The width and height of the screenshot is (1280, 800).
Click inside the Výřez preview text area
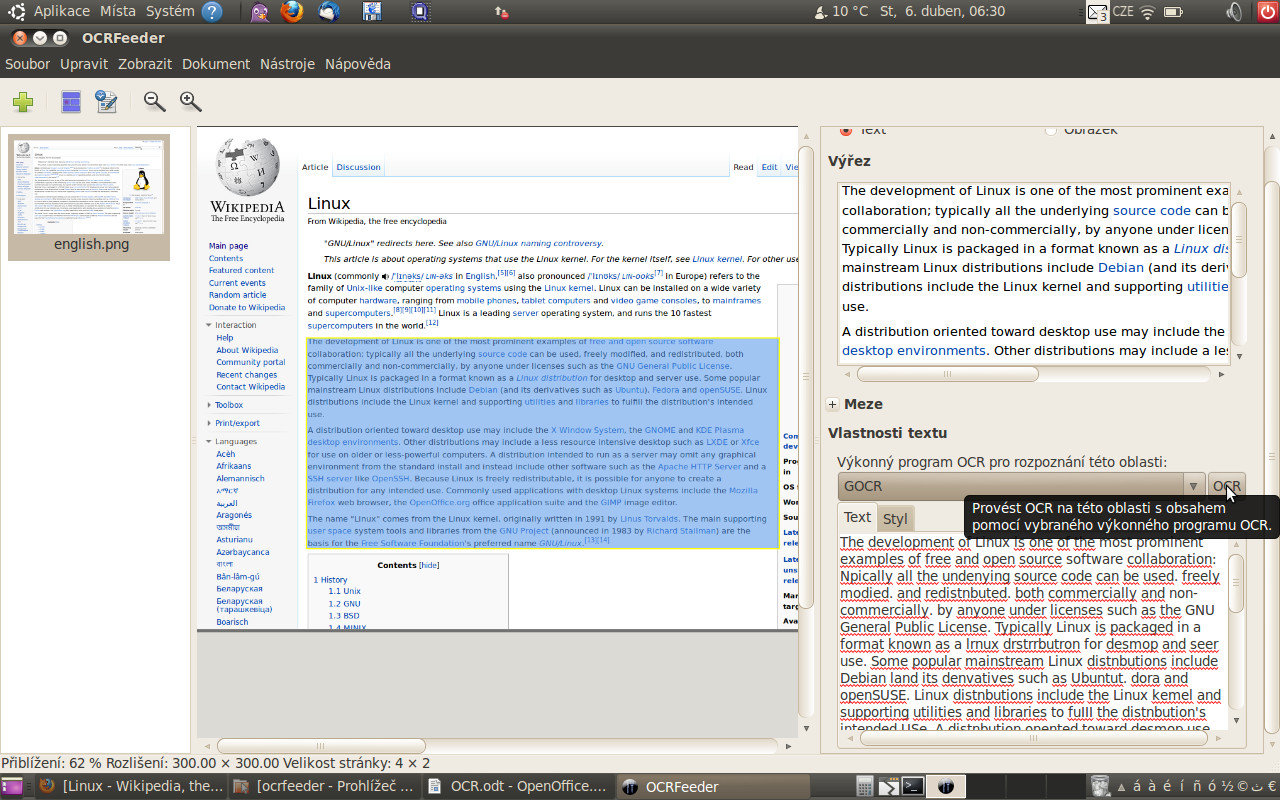pos(1033,273)
